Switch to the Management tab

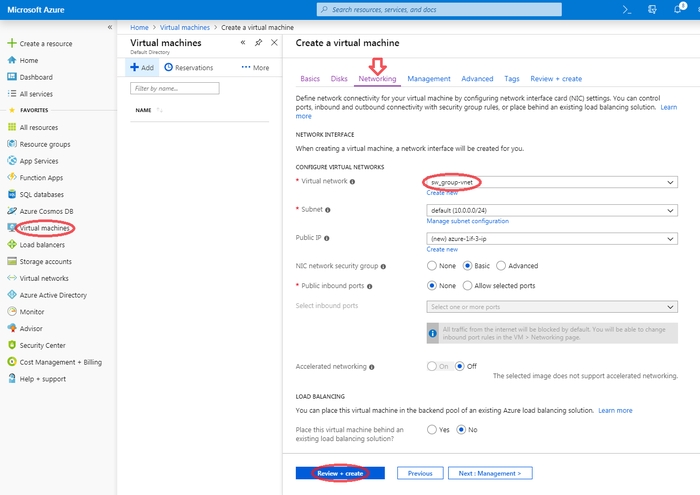[x=428, y=78]
